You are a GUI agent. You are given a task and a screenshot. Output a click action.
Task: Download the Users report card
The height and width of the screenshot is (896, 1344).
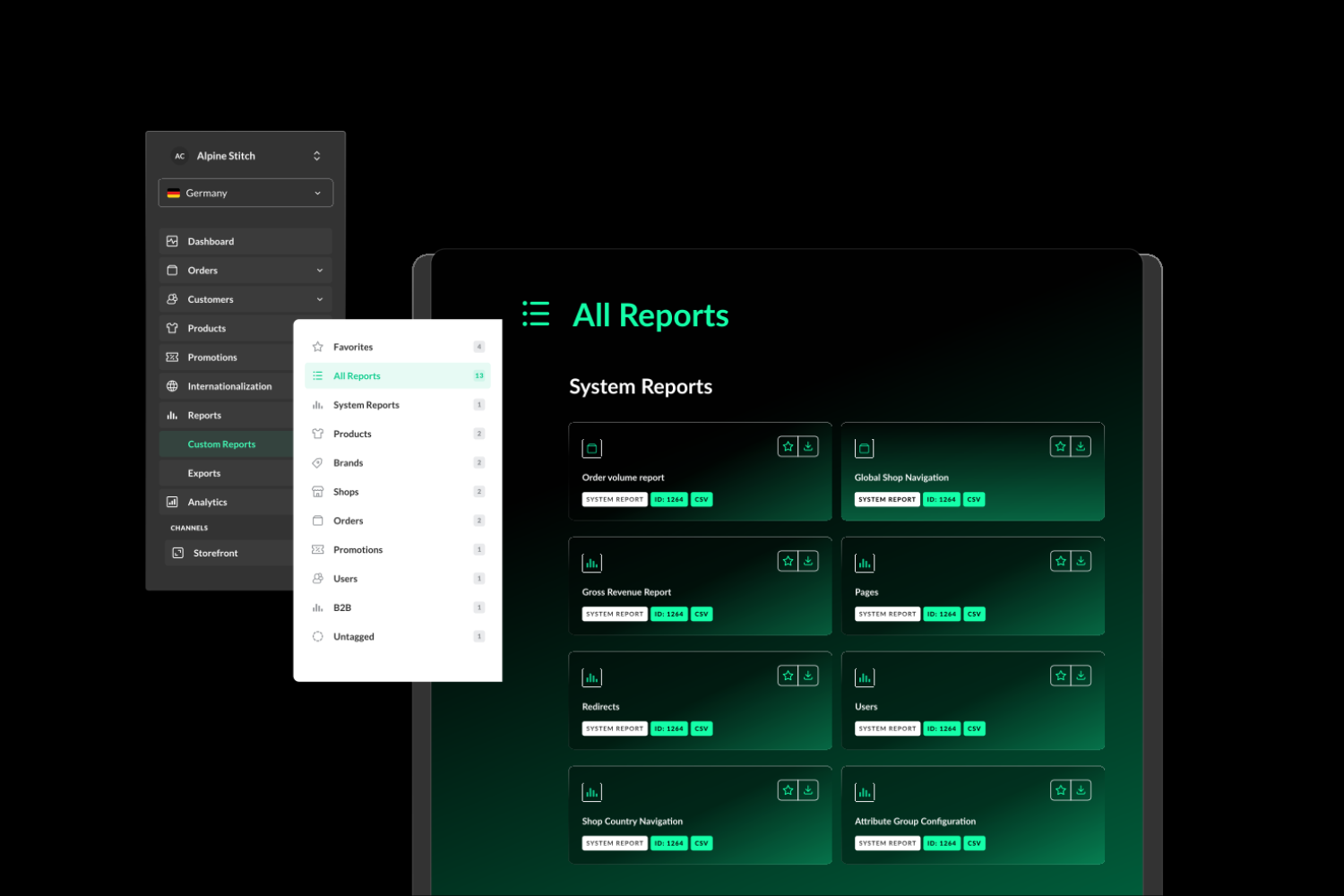(1081, 676)
